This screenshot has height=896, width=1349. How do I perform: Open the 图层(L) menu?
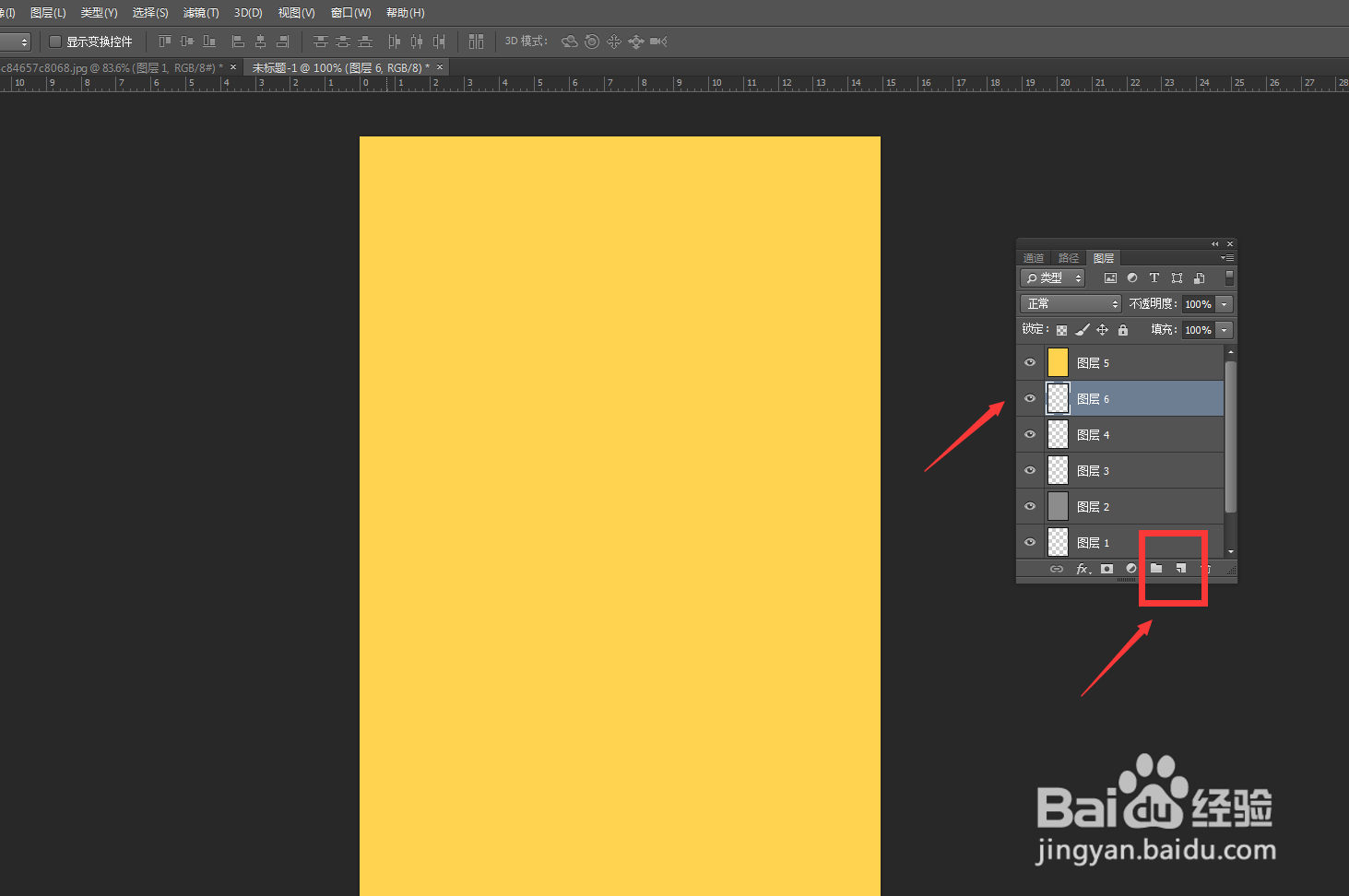pyautogui.click(x=48, y=13)
